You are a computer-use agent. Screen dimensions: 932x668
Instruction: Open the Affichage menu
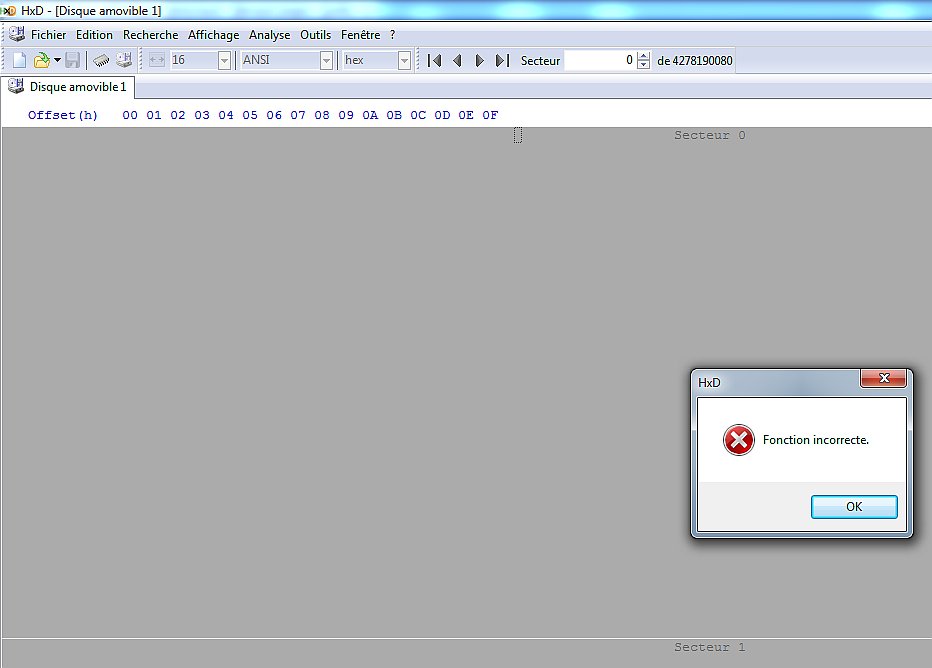pyautogui.click(x=213, y=35)
